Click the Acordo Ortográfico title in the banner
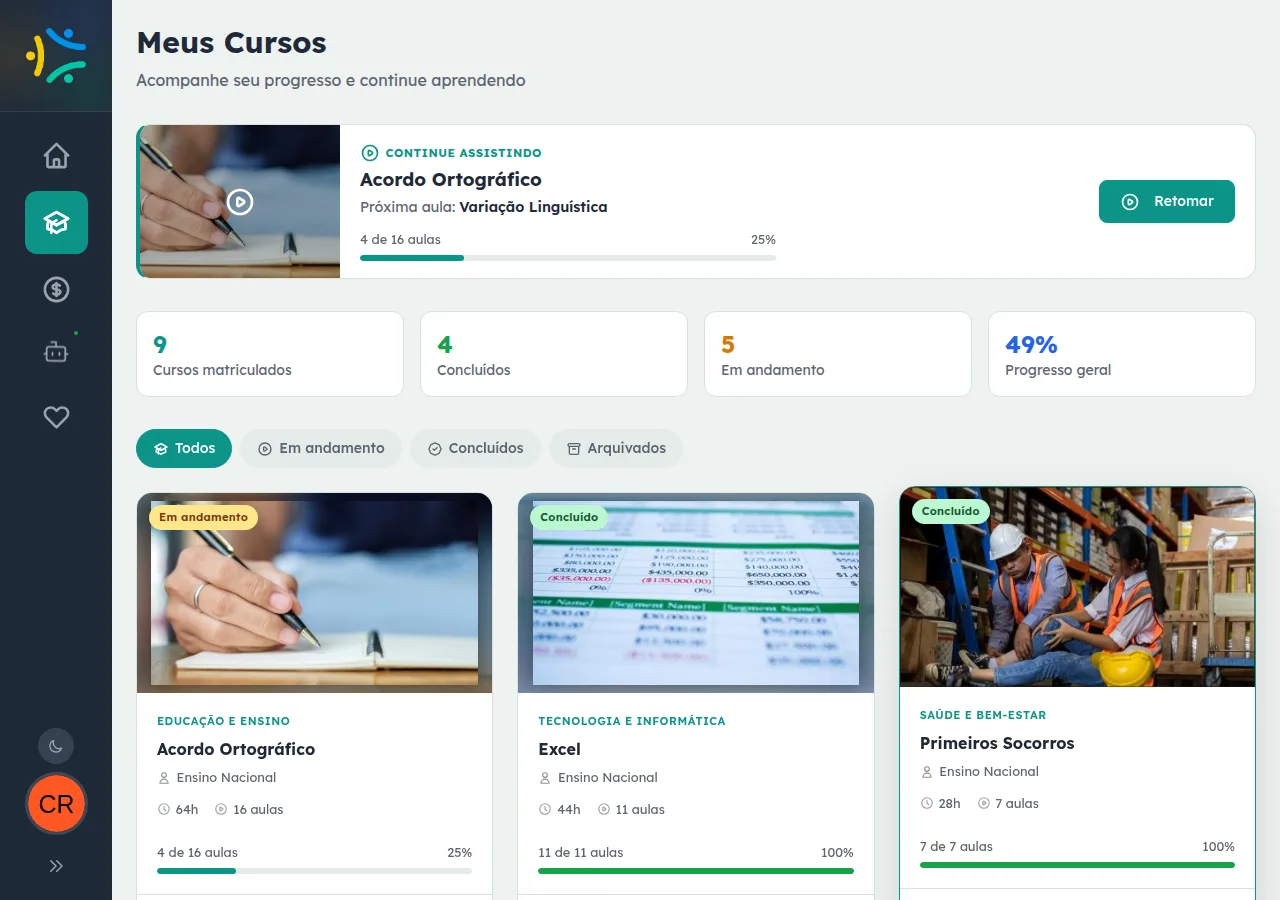The image size is (1280, 900). pyautogui.click(x=451, y=180)
